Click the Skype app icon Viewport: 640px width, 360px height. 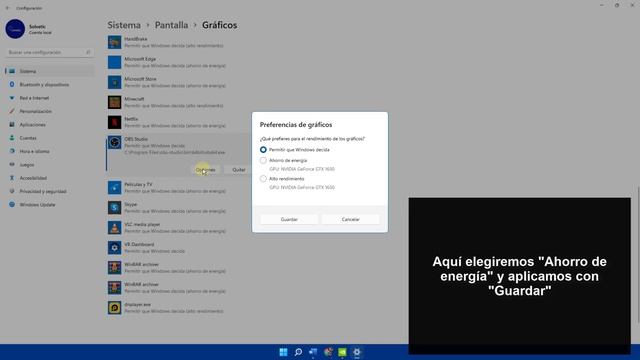(114, 207)
